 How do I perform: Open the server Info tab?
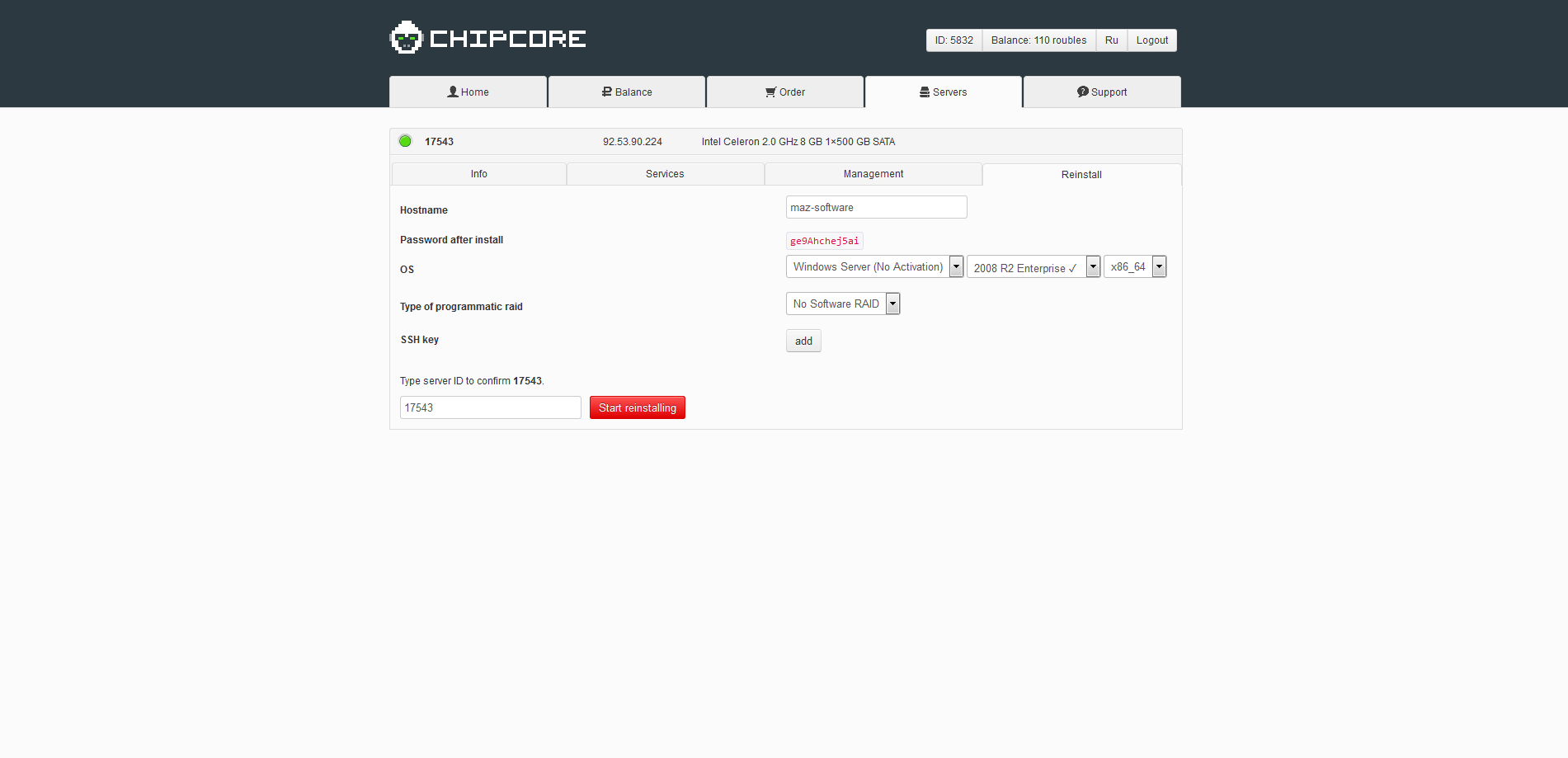point(479,174)
